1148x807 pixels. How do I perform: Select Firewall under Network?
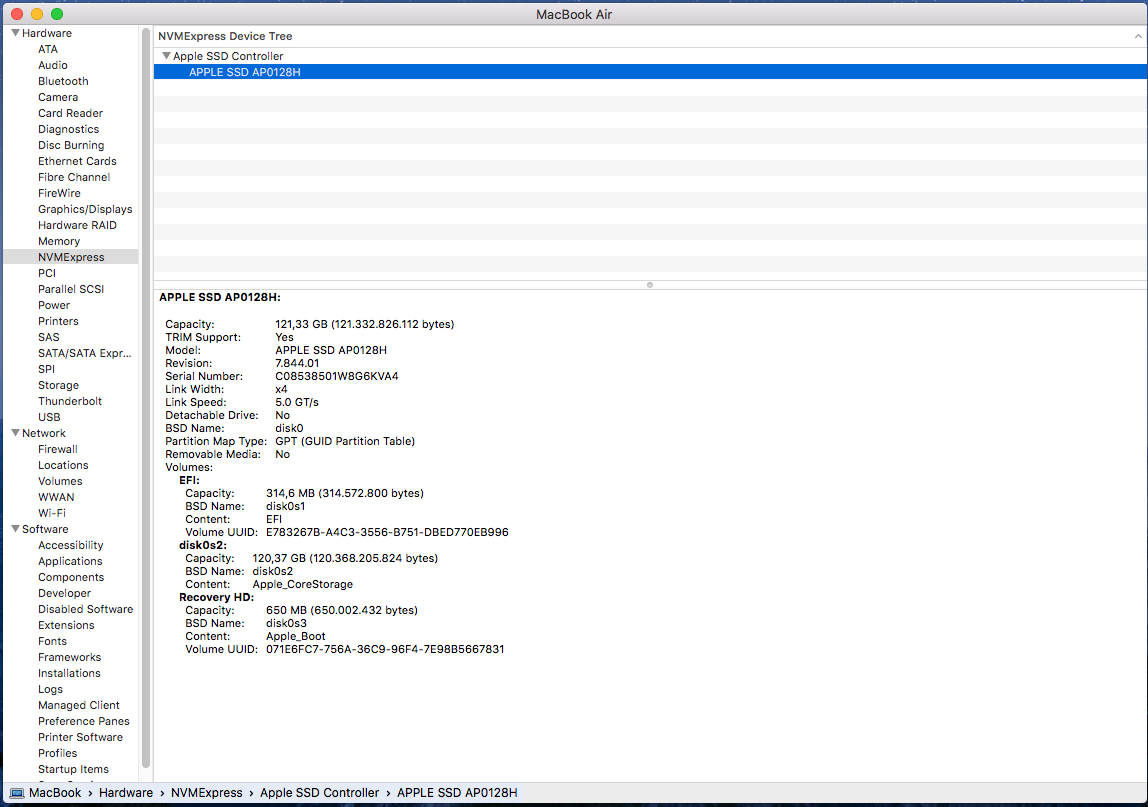click(57, 450)
